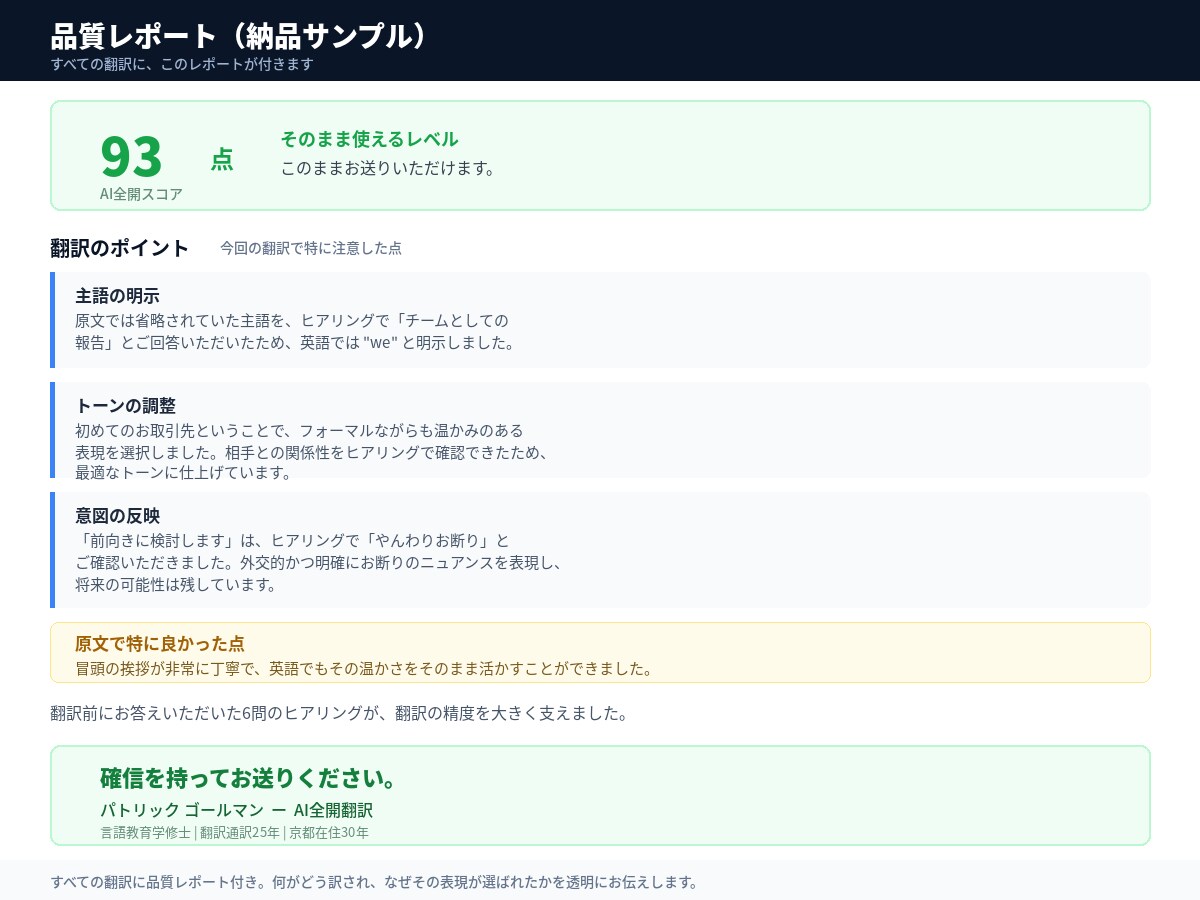Click the text 最適なトーンに仕上げています。
The width and height of the screenshot is (1200, 900).
click(183, 472)
